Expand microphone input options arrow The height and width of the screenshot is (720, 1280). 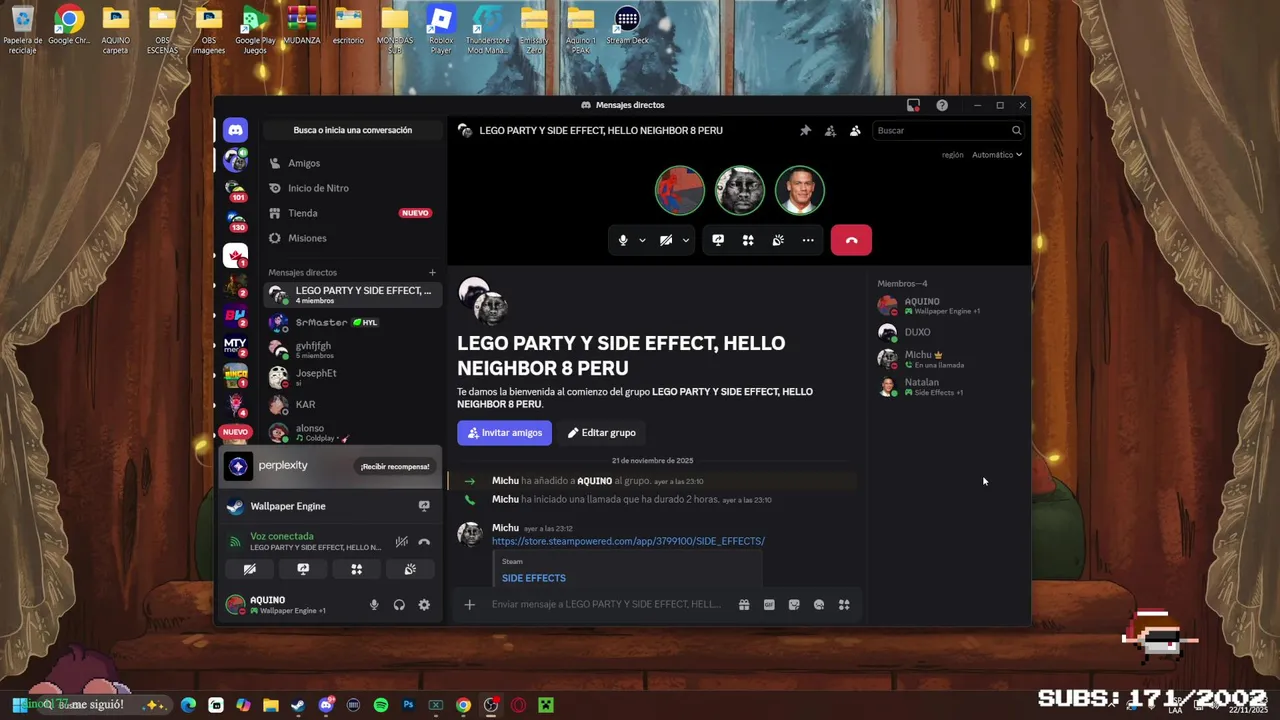tap(642, 240)
